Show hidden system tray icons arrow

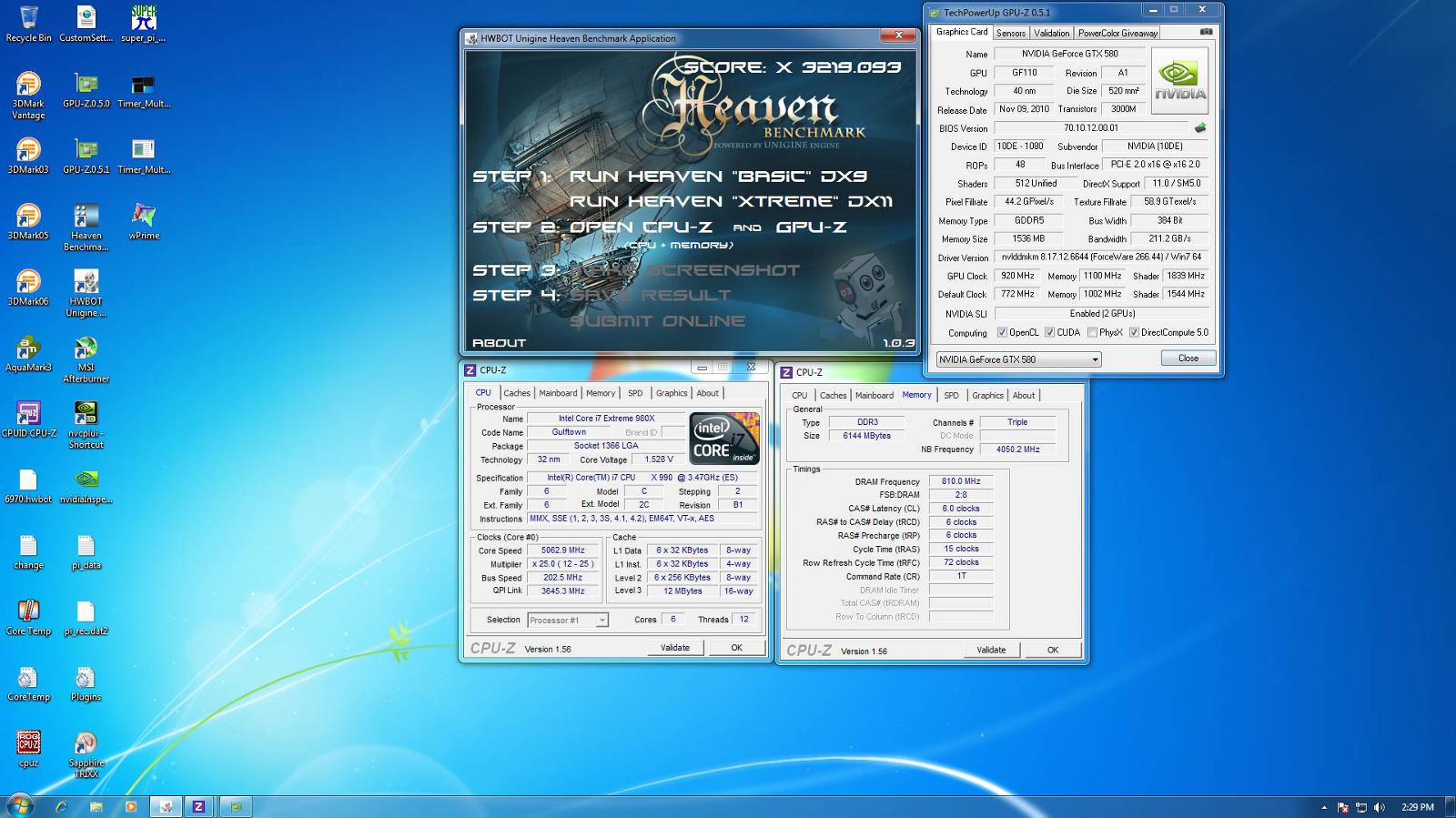pos(1323,807)
